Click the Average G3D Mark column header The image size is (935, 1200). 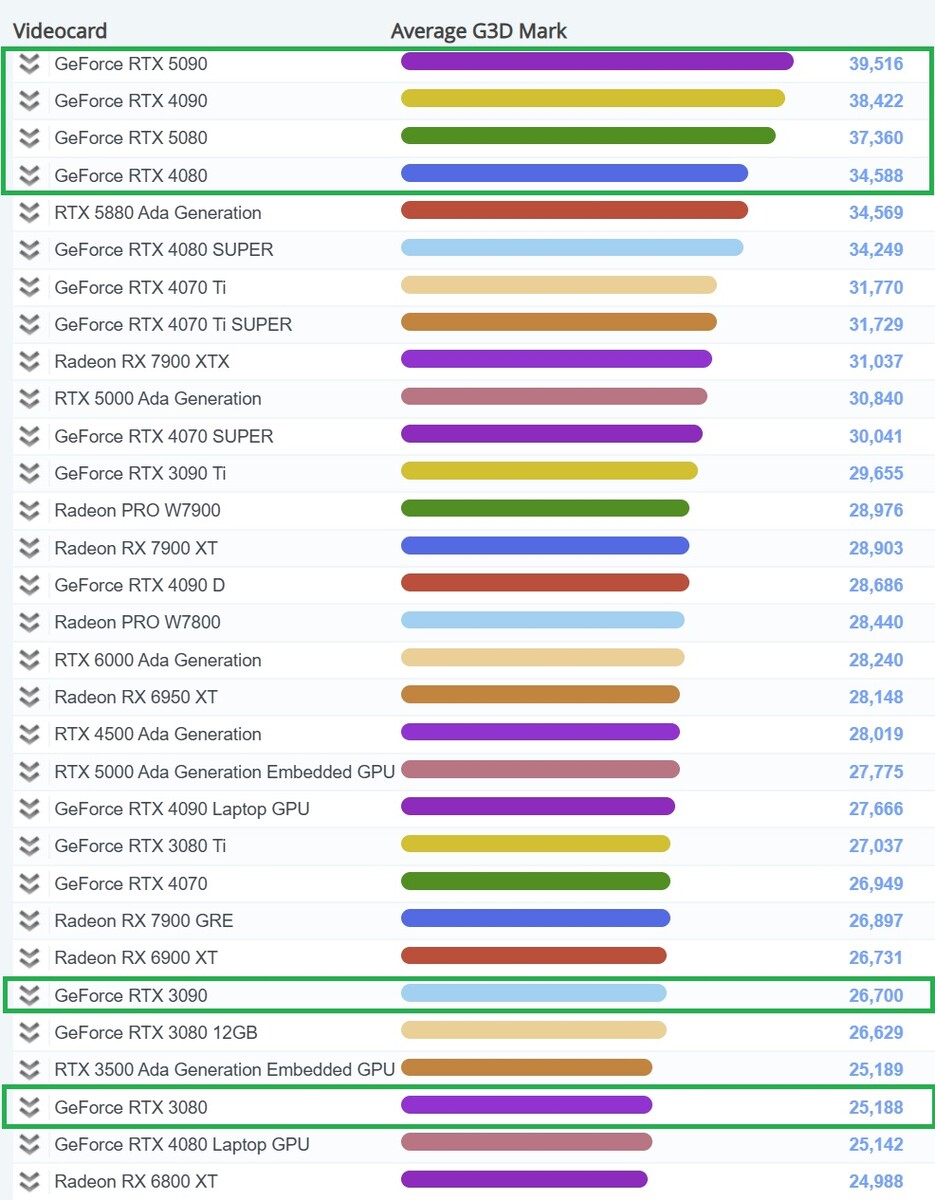(479, 31)
